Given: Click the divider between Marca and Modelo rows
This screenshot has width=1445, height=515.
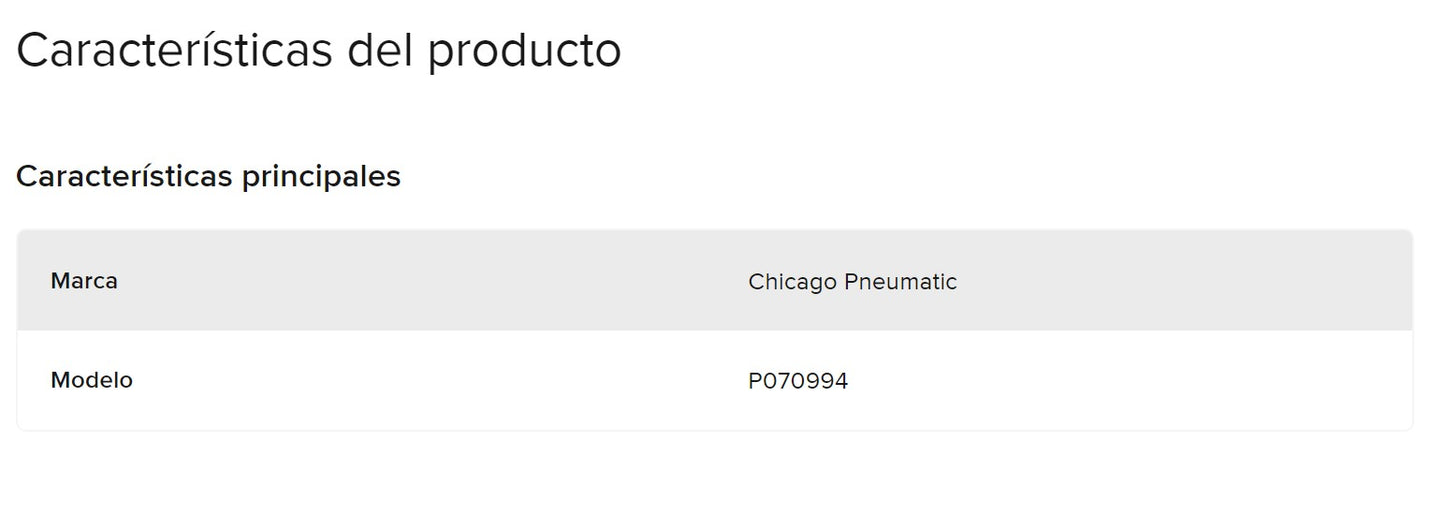Looking at the screenshot, I should pyautogui.click(x=715, y=331).
